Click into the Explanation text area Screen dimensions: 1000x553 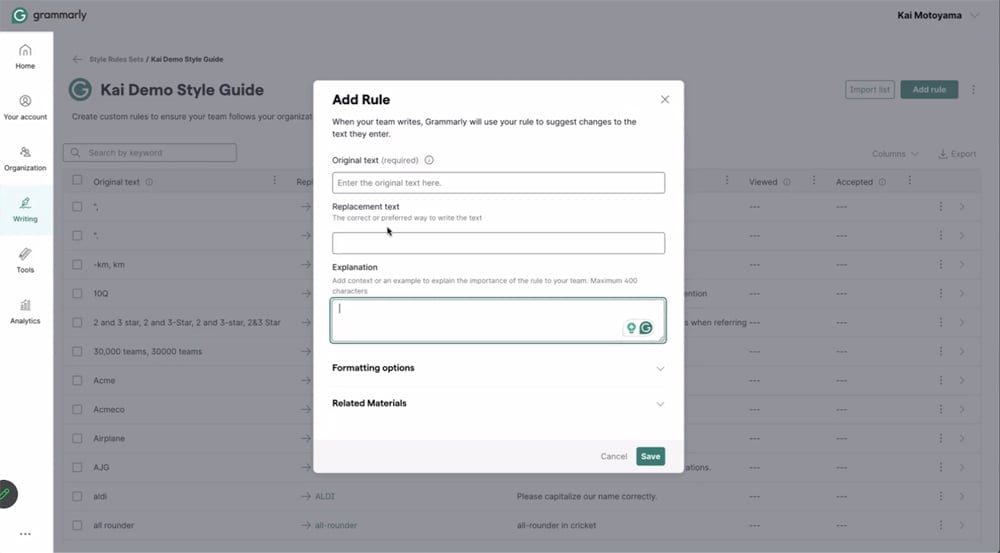click(x=498, y=320)
